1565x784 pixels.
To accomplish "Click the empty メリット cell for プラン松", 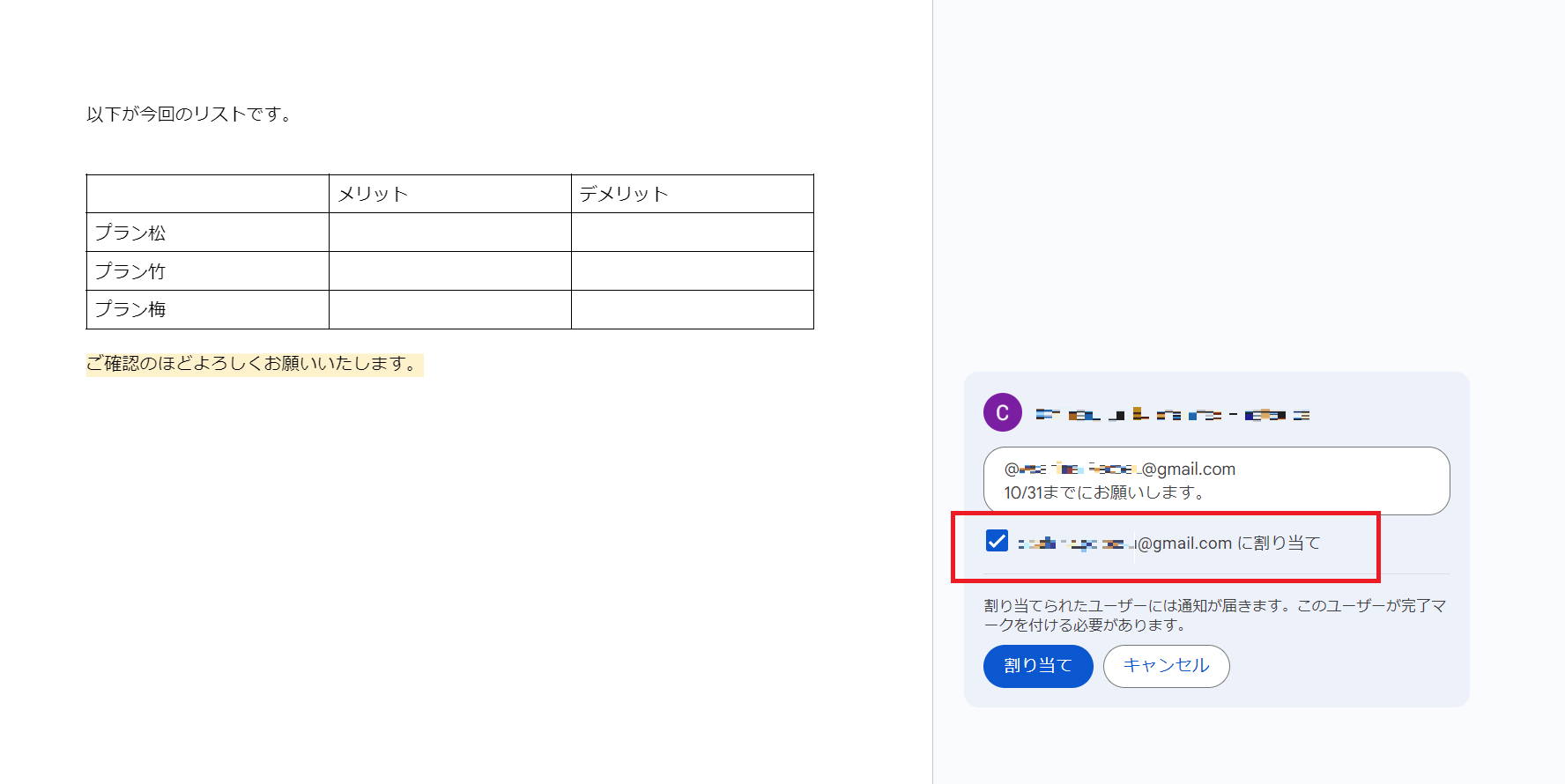I will (x=449, y=233).
